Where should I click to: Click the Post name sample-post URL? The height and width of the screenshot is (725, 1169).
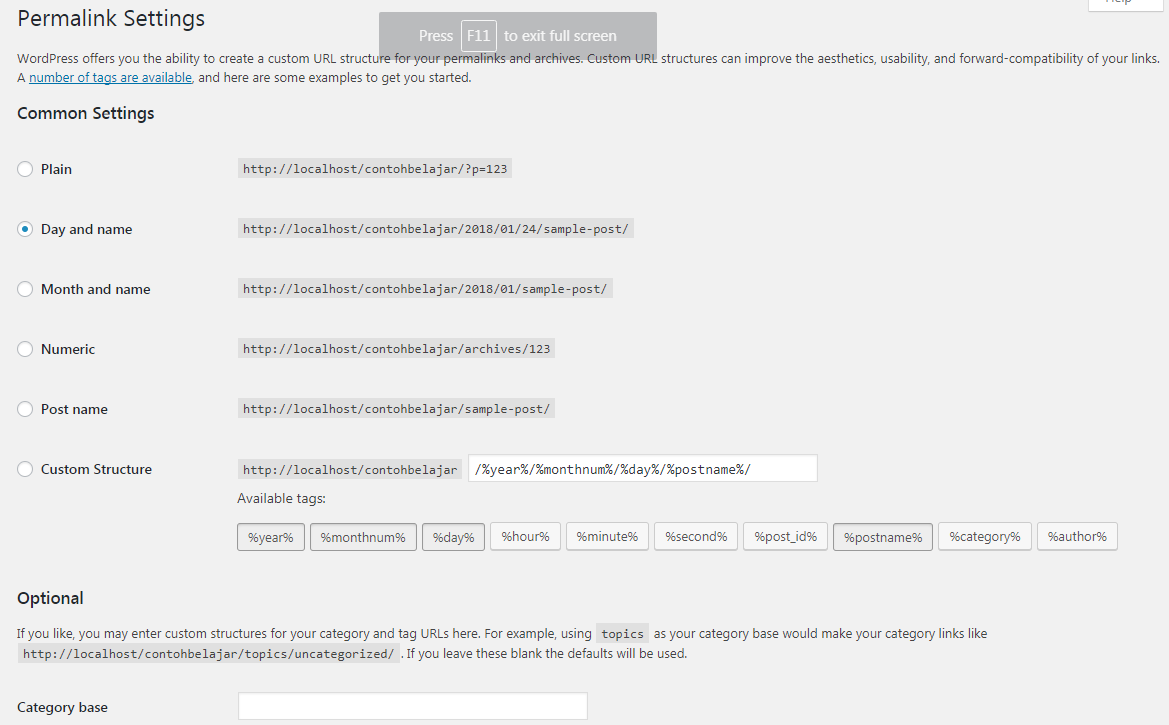point(396,409)
